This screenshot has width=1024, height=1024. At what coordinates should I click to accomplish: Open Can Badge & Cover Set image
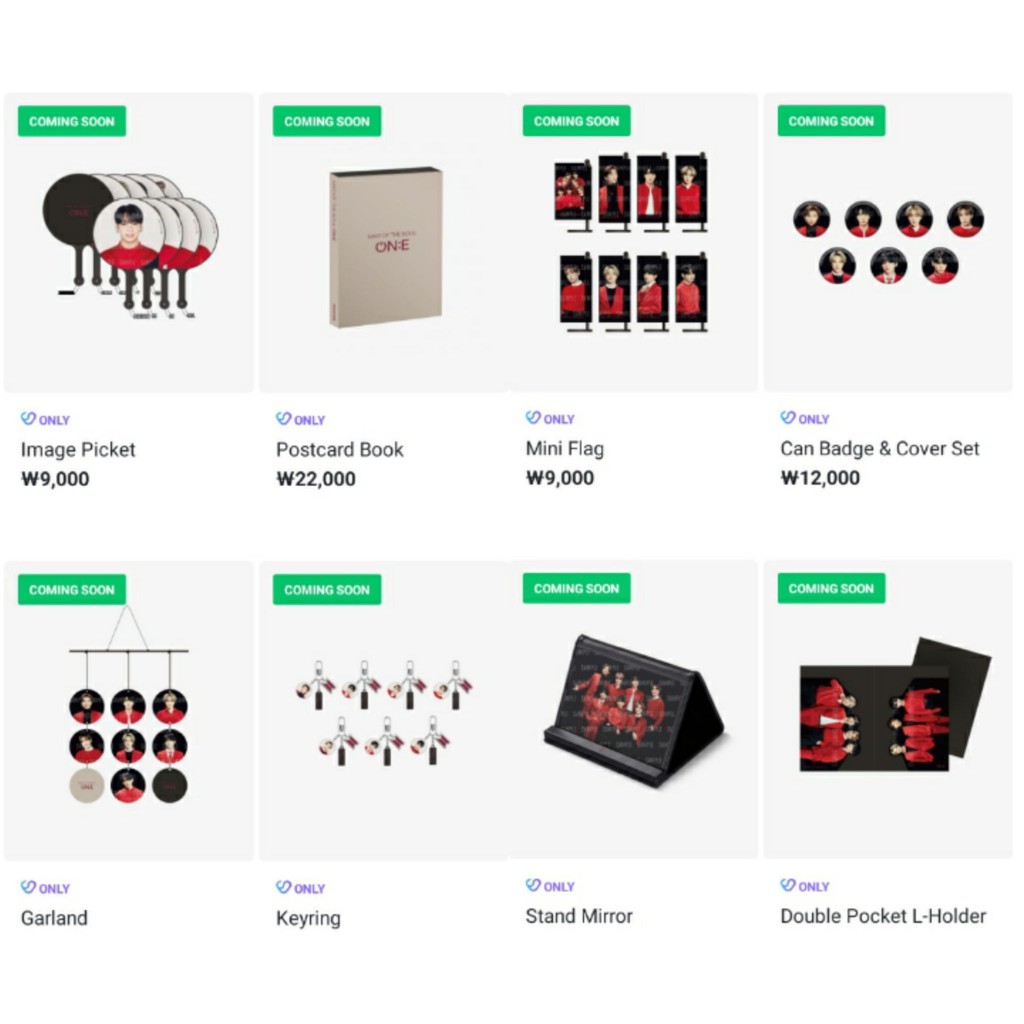coord(888,242)
